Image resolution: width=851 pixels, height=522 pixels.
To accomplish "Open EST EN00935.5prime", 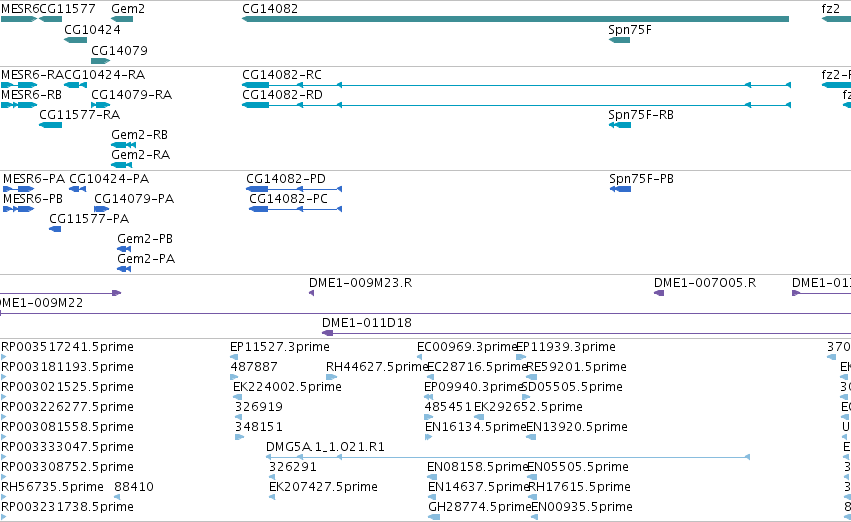I will point(582,507).
